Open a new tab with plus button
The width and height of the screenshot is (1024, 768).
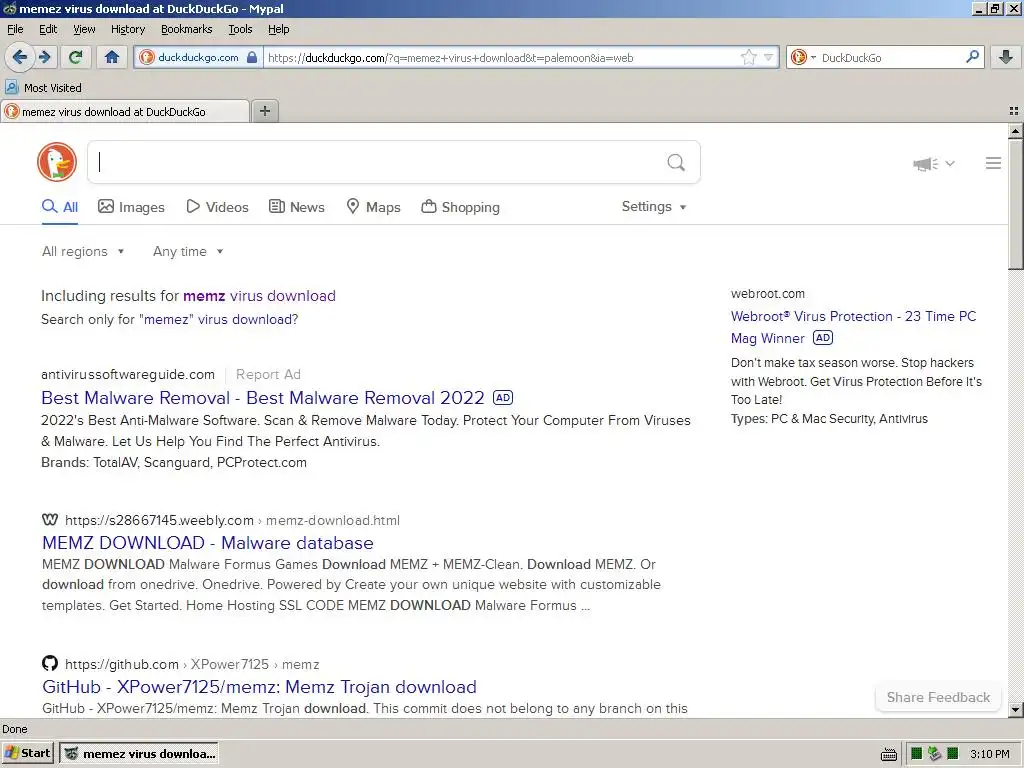[265, 111]
